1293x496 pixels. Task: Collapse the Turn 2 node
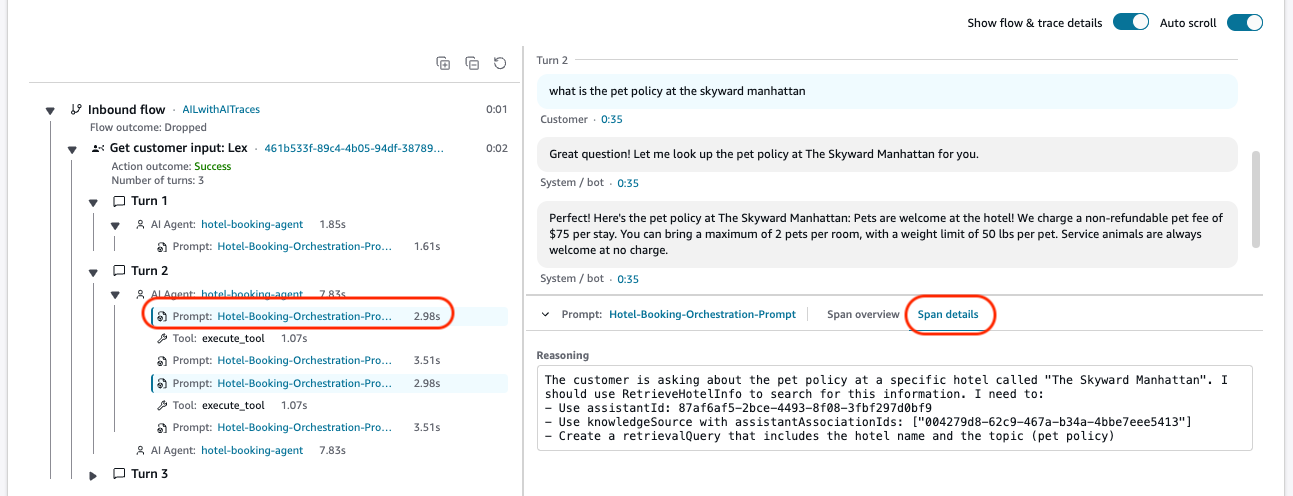[94, 272]
